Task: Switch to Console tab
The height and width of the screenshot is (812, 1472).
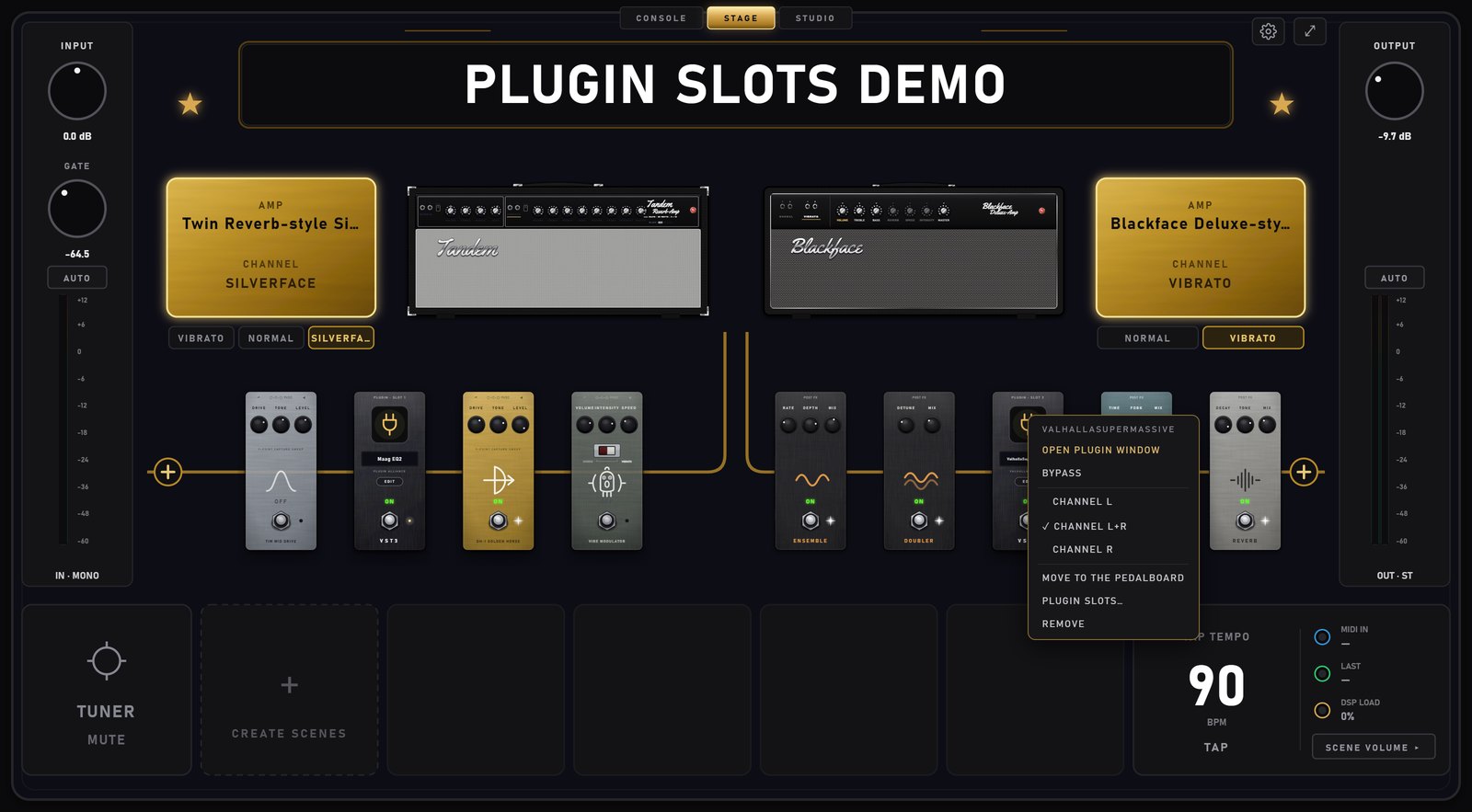Action: [661, 18]
